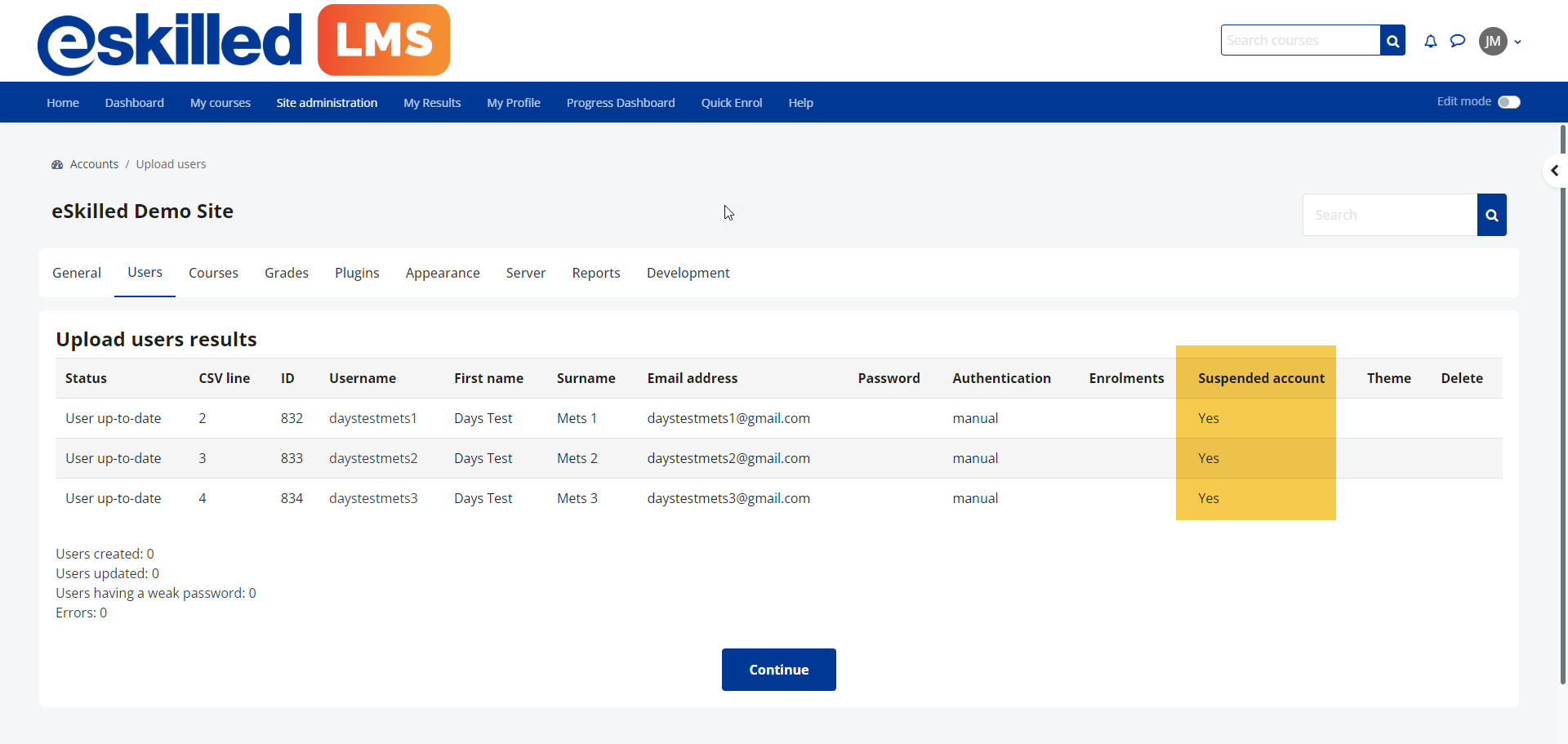
Task: Switch to the Development tab
Action: click(x=688, y=273)
